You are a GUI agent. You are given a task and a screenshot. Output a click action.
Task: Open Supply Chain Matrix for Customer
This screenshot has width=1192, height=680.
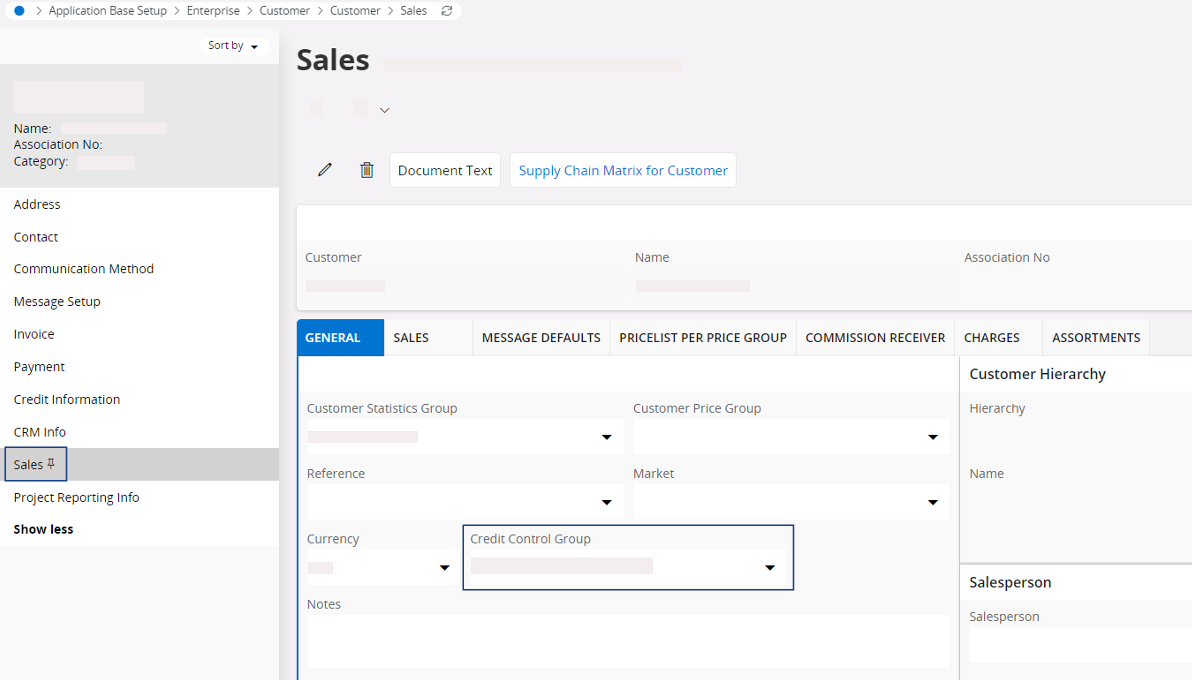(622, 170)
